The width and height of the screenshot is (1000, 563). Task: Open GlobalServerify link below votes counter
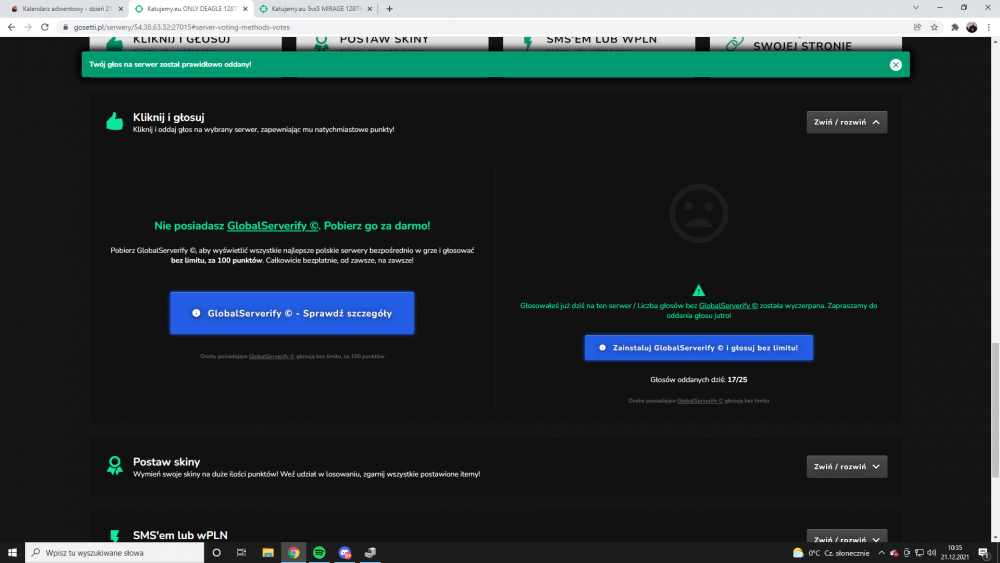[700, 401]
